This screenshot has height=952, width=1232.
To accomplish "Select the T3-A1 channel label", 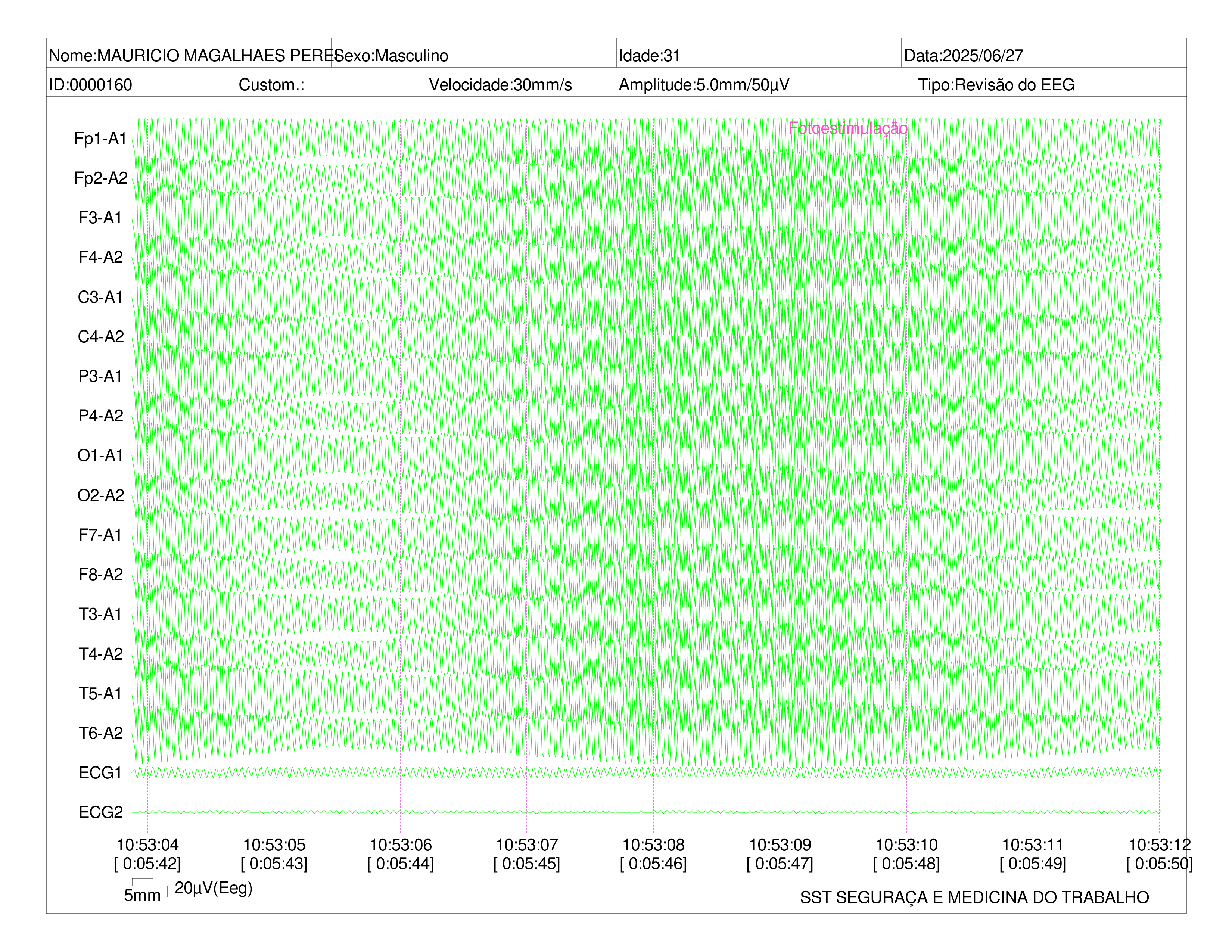I will point(100,614).
